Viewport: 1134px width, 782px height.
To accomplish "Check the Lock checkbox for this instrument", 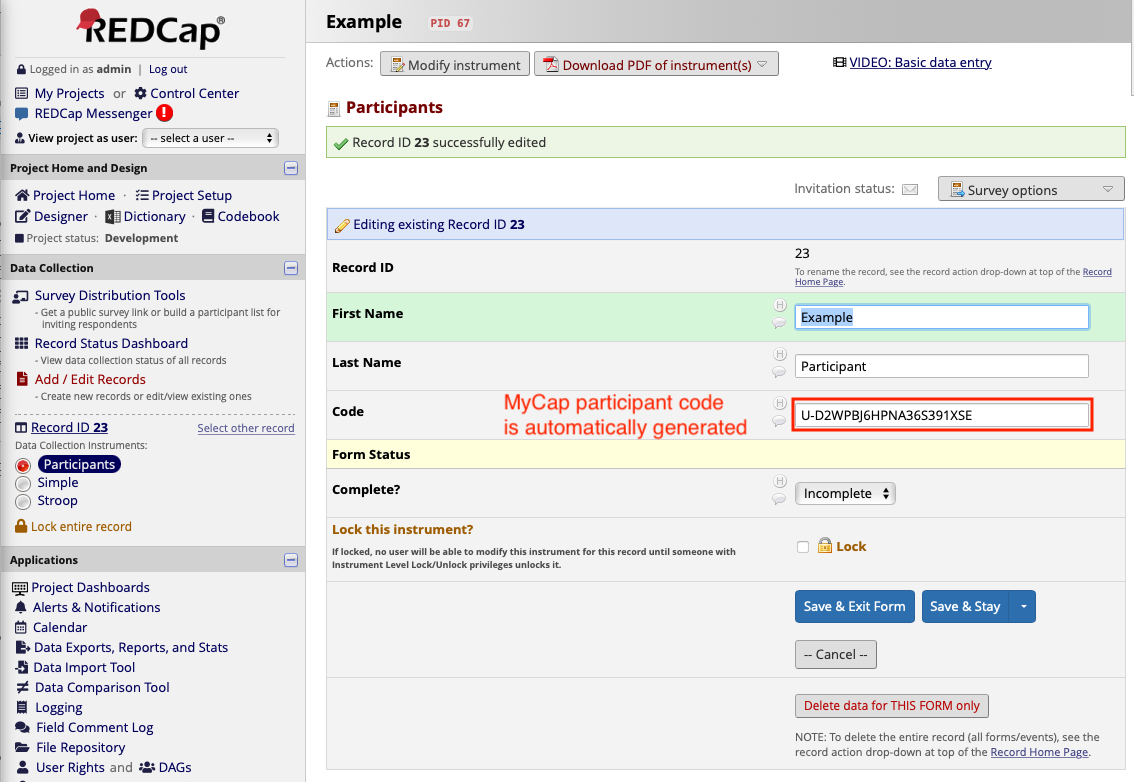I will pyautogui.click(x=803, y=546).
